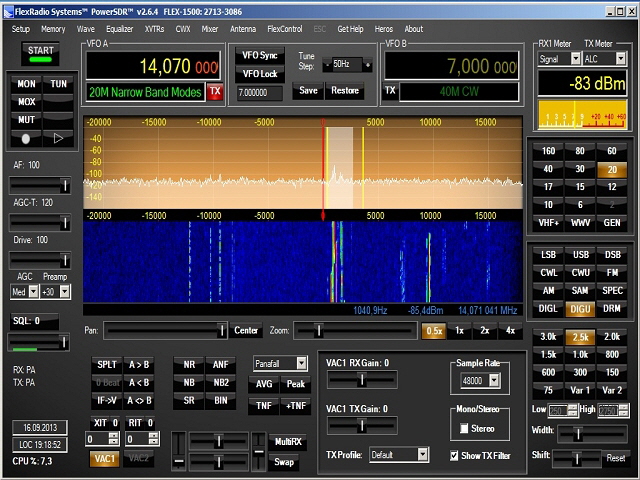The width and height of the screenshot is (640, 480).
Task: Toggle the START power button
Action: pyautogui.click(x=40, y=54)
